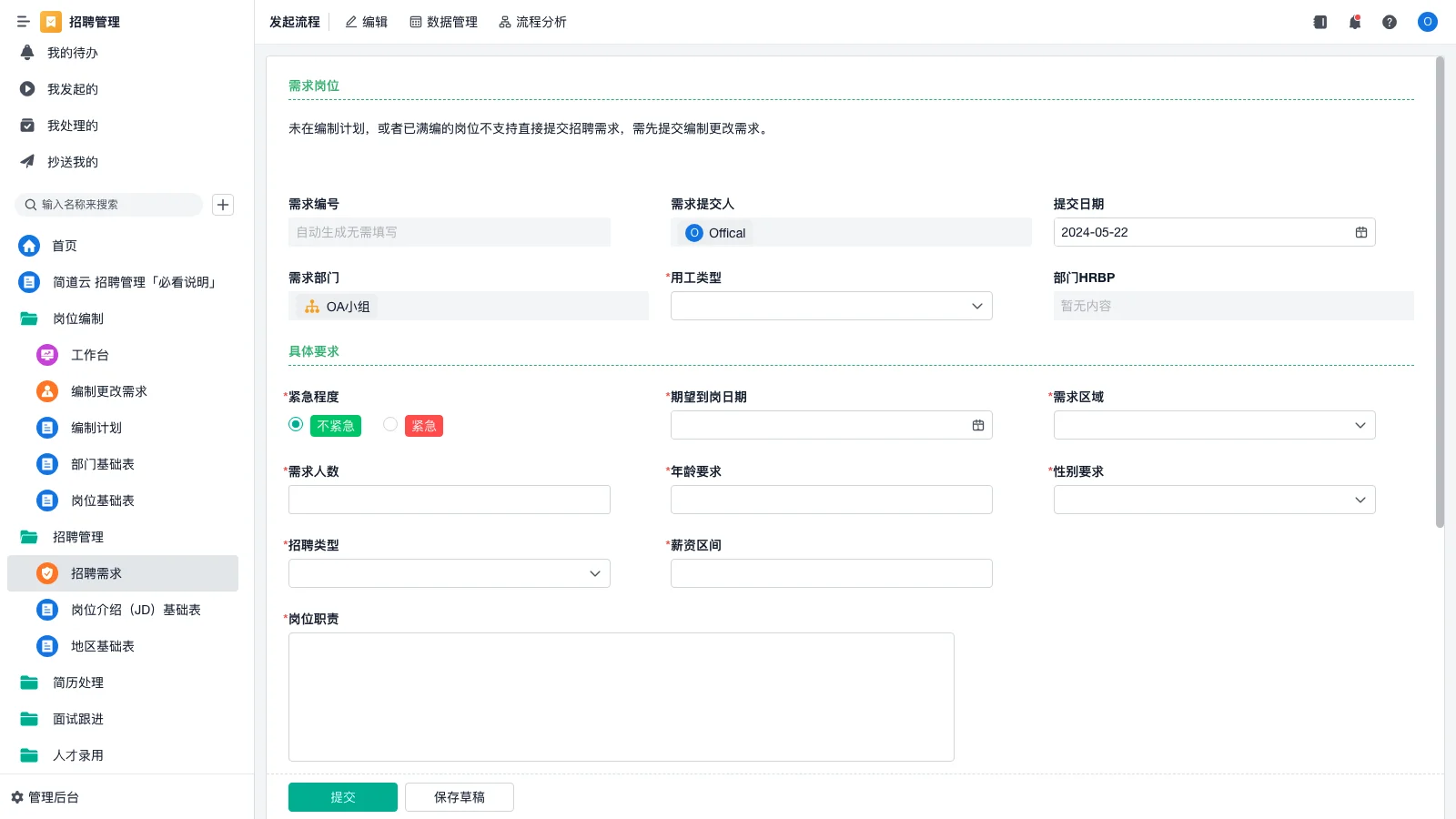The image size is (1456, 819).
Task: Select the 不紧急 radio button
Action: 295,424
